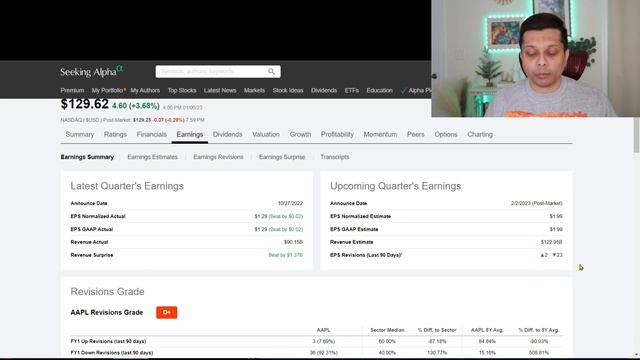Open Earnings Estimates sub-tab

click(153, 157)
